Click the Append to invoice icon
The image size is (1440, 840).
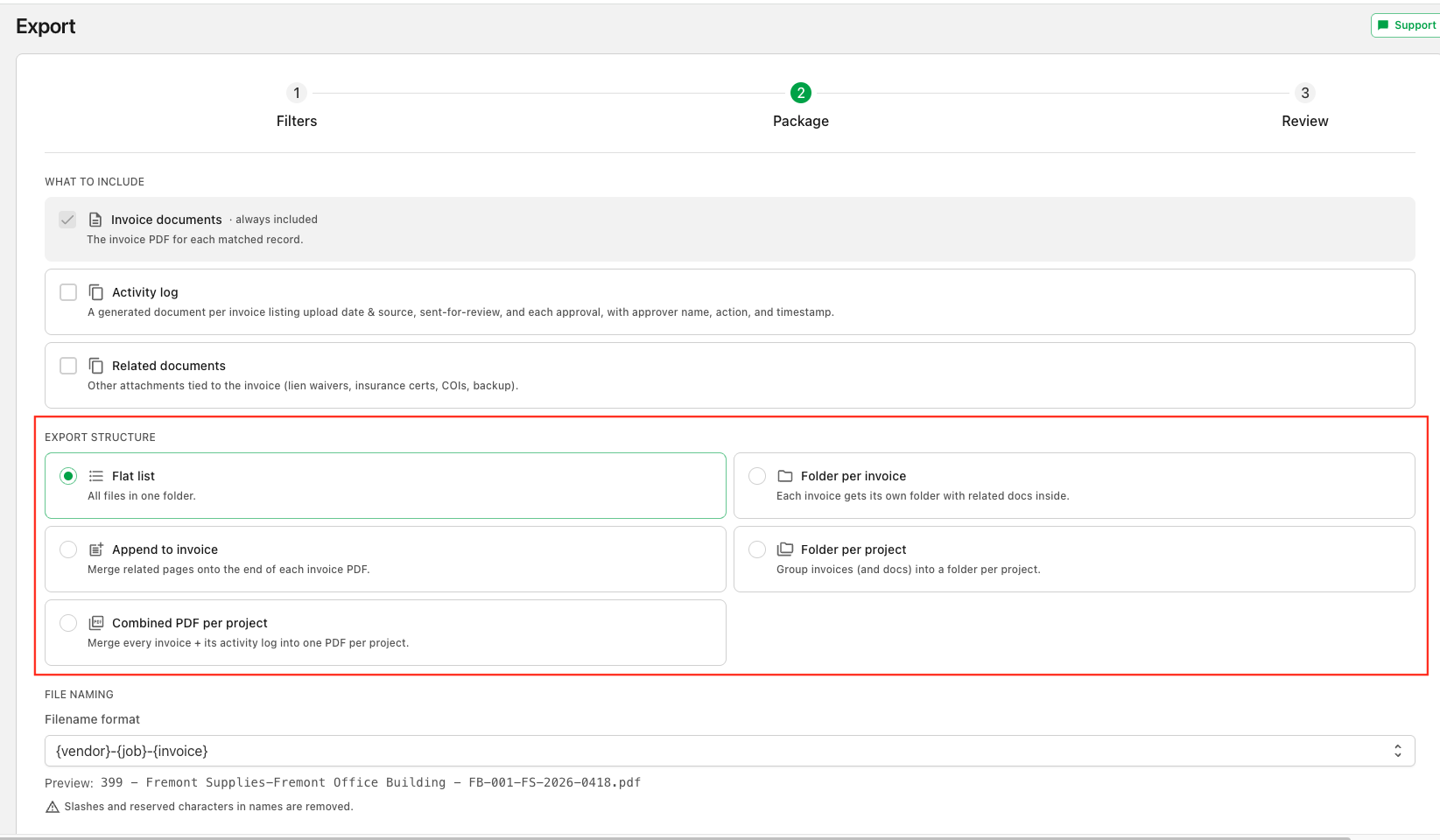[x=96, y=549]
